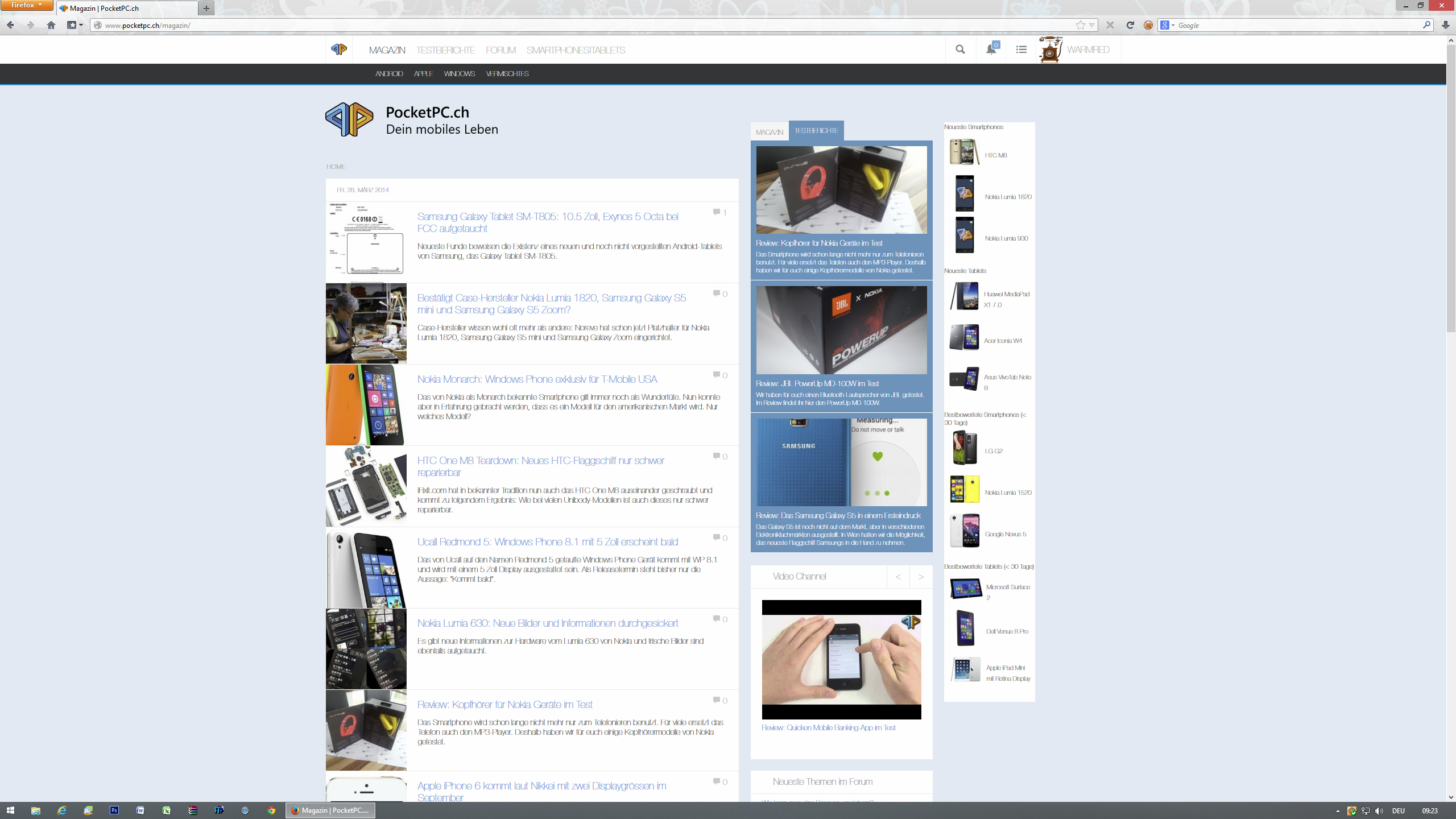Select the WINDOWS submenu category

tap(460, 74)
